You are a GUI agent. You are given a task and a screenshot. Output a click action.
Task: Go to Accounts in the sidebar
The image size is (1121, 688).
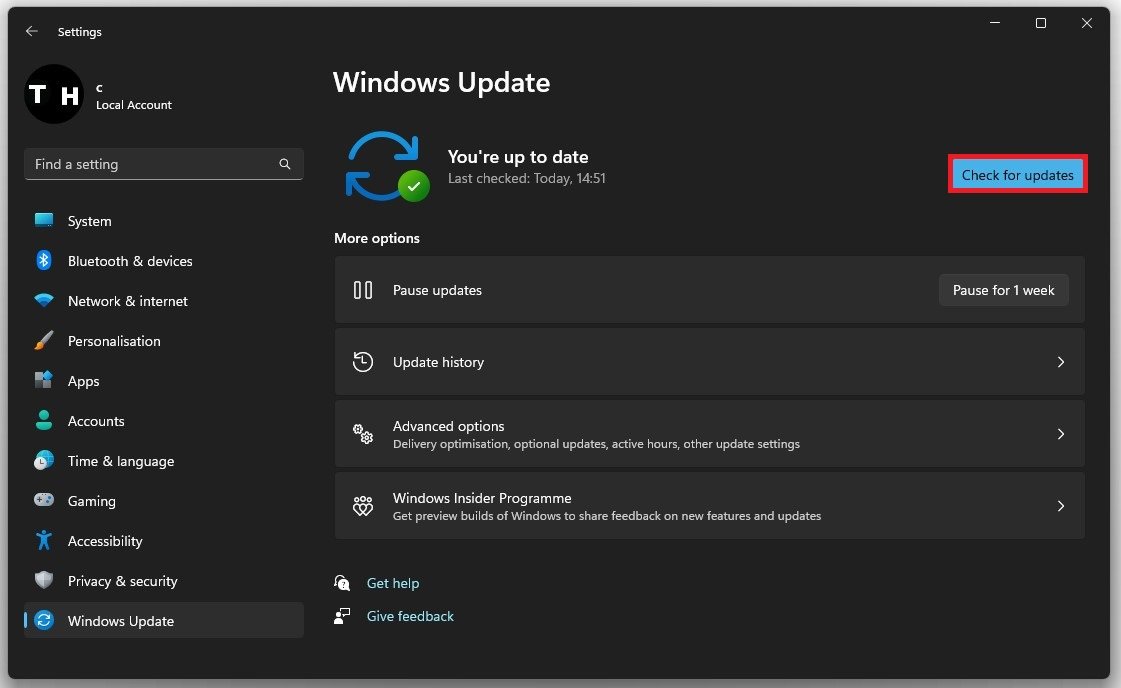point(96,421)
